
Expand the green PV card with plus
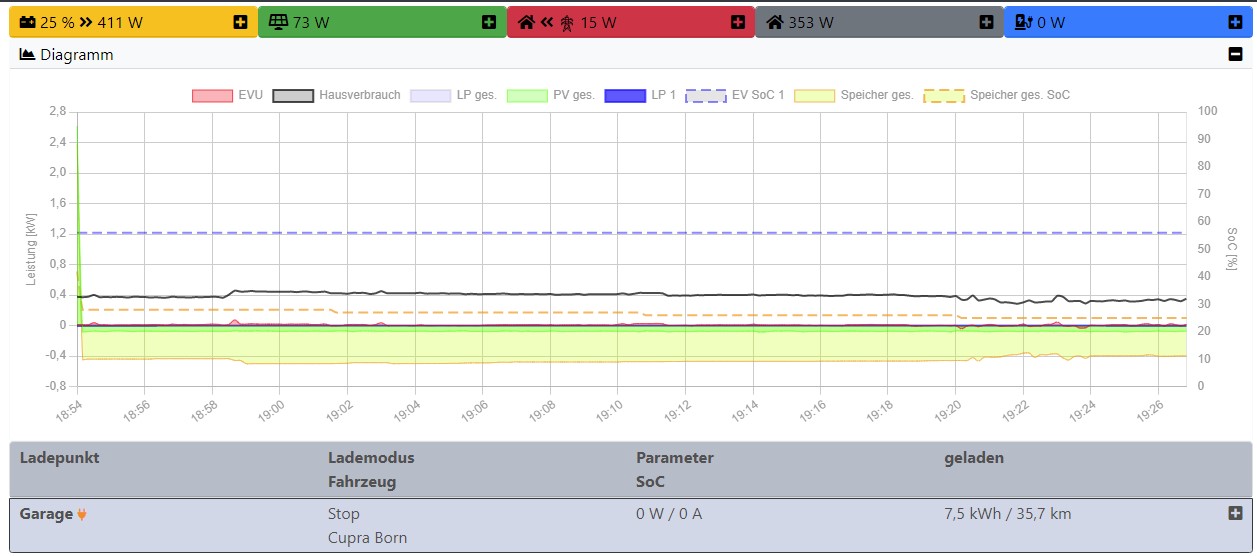tap(489, 22)
